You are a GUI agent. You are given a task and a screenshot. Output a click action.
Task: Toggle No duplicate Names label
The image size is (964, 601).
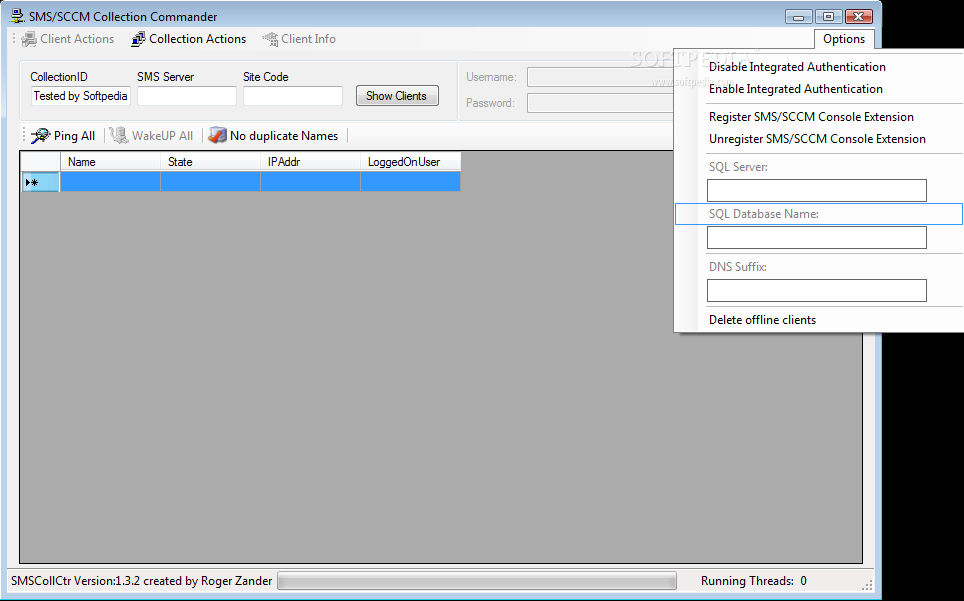pos(284,136)
